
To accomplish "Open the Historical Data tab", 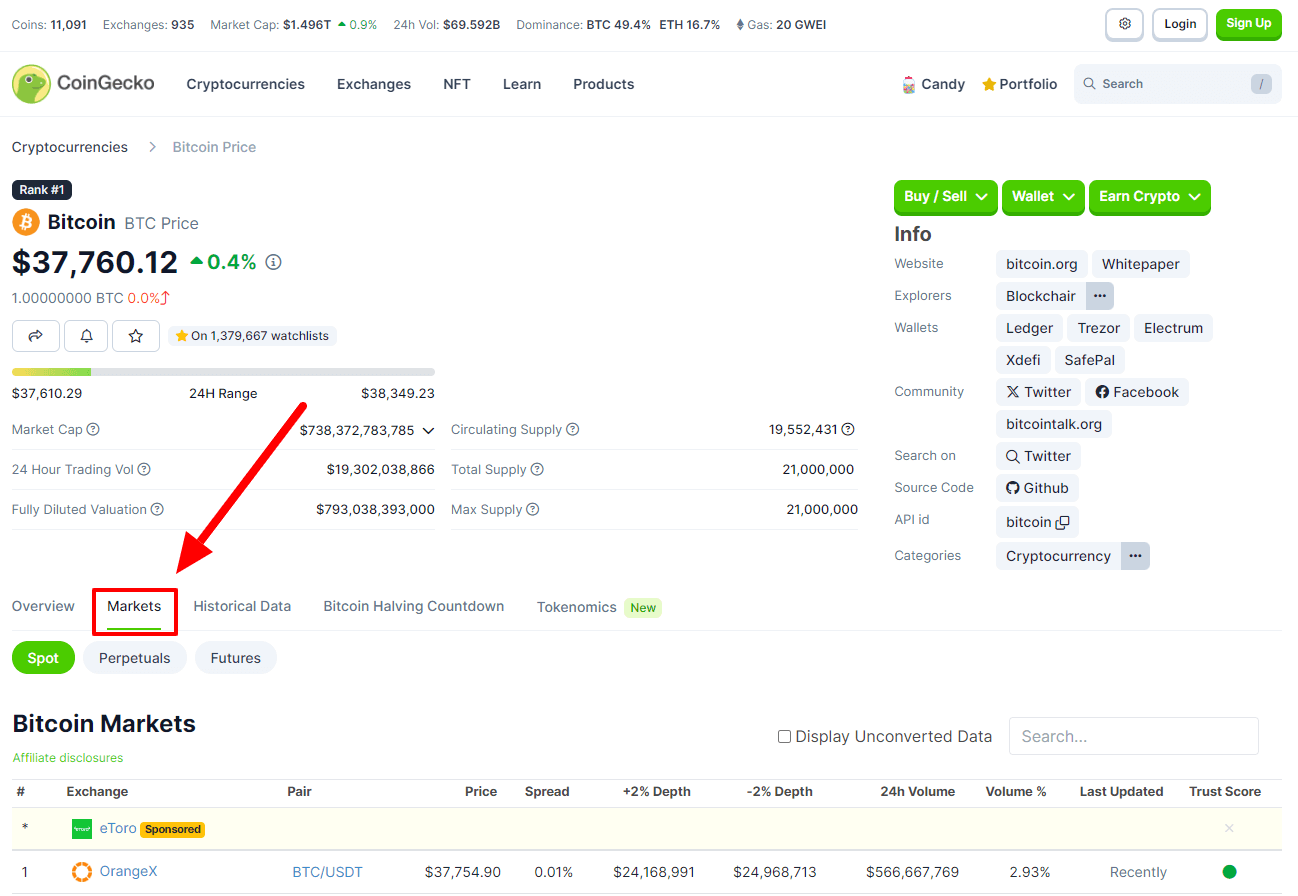I will [x=242, y=606].
